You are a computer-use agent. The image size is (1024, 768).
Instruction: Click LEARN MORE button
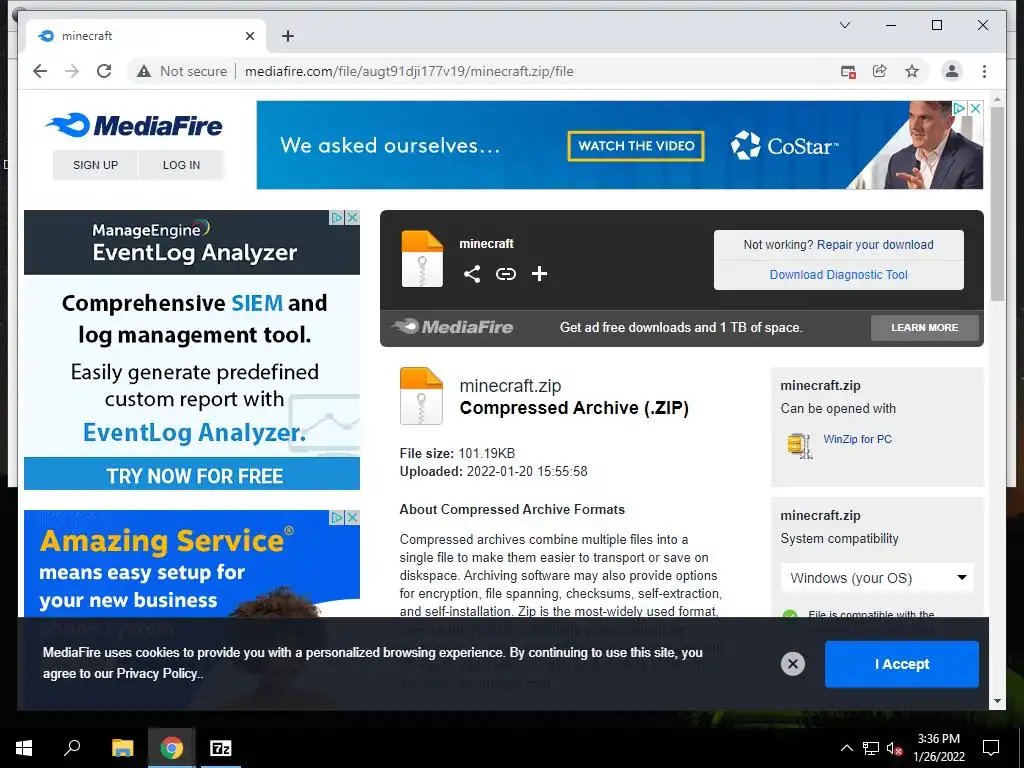click(x=925, y=328)
